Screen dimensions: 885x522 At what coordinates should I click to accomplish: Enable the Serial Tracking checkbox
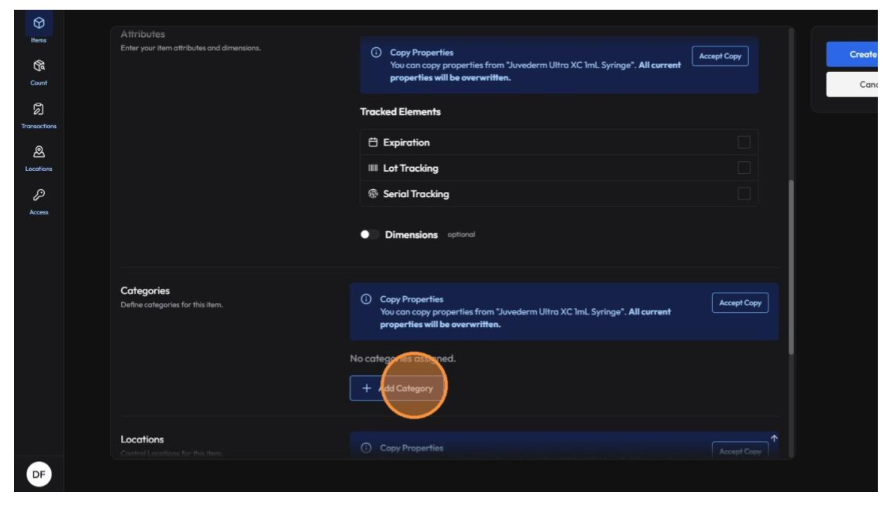click(743, 194)
